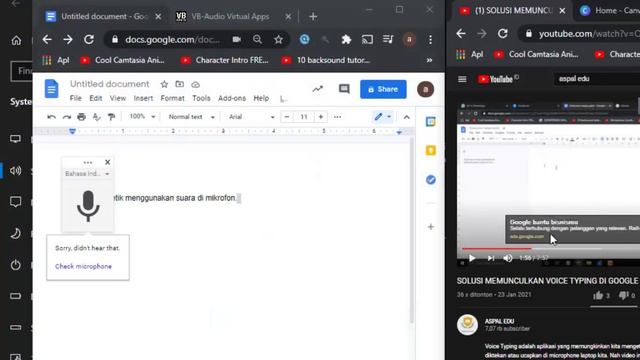Viewport: 640px width, 360px height.
Task: Check the cloud save status icon
Action: click(196, 84)
